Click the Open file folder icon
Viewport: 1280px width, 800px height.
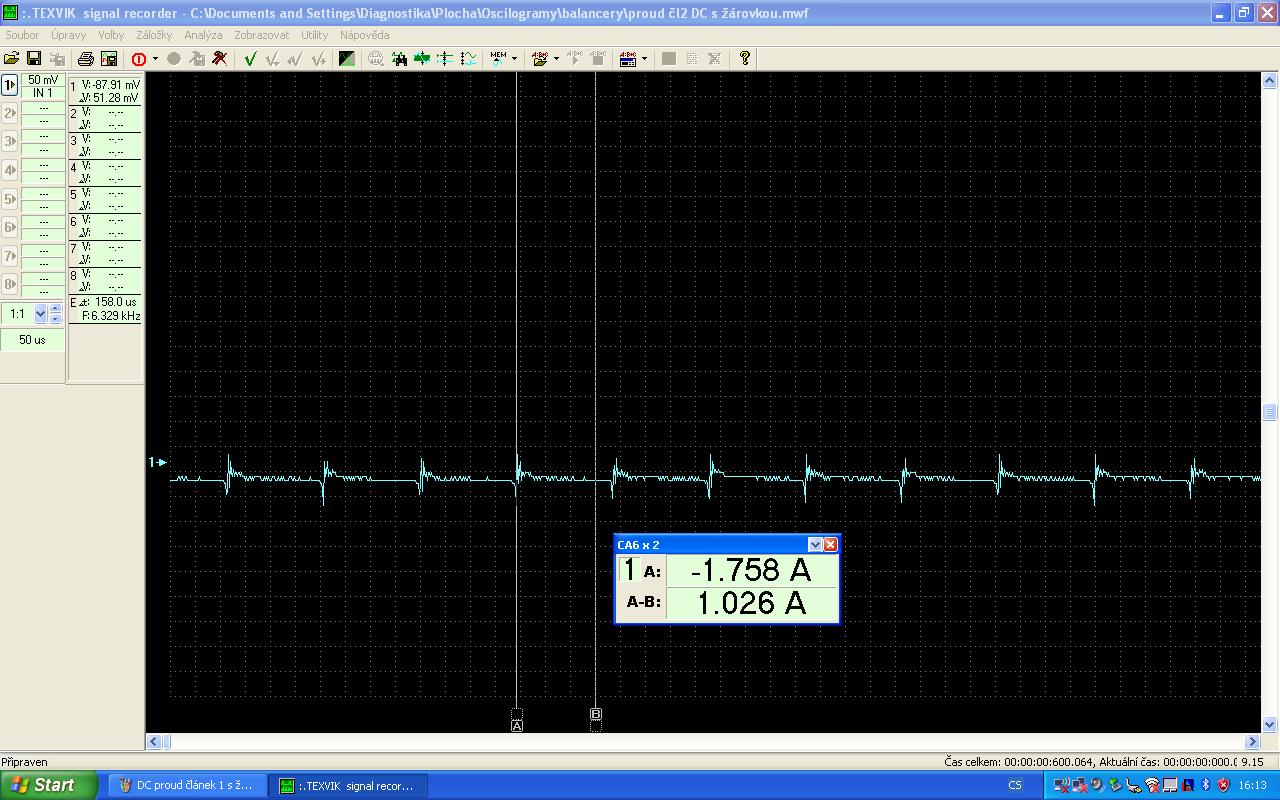pyautogui.click(x=12, y=59)
